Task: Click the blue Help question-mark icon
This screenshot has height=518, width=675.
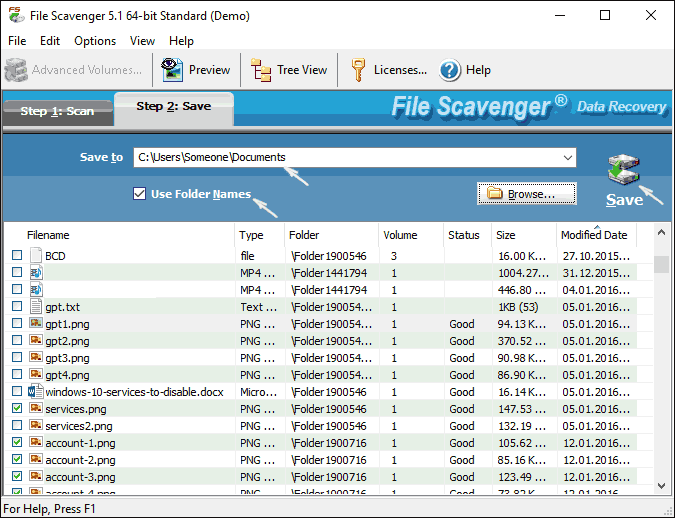Action: coord(450,70)
